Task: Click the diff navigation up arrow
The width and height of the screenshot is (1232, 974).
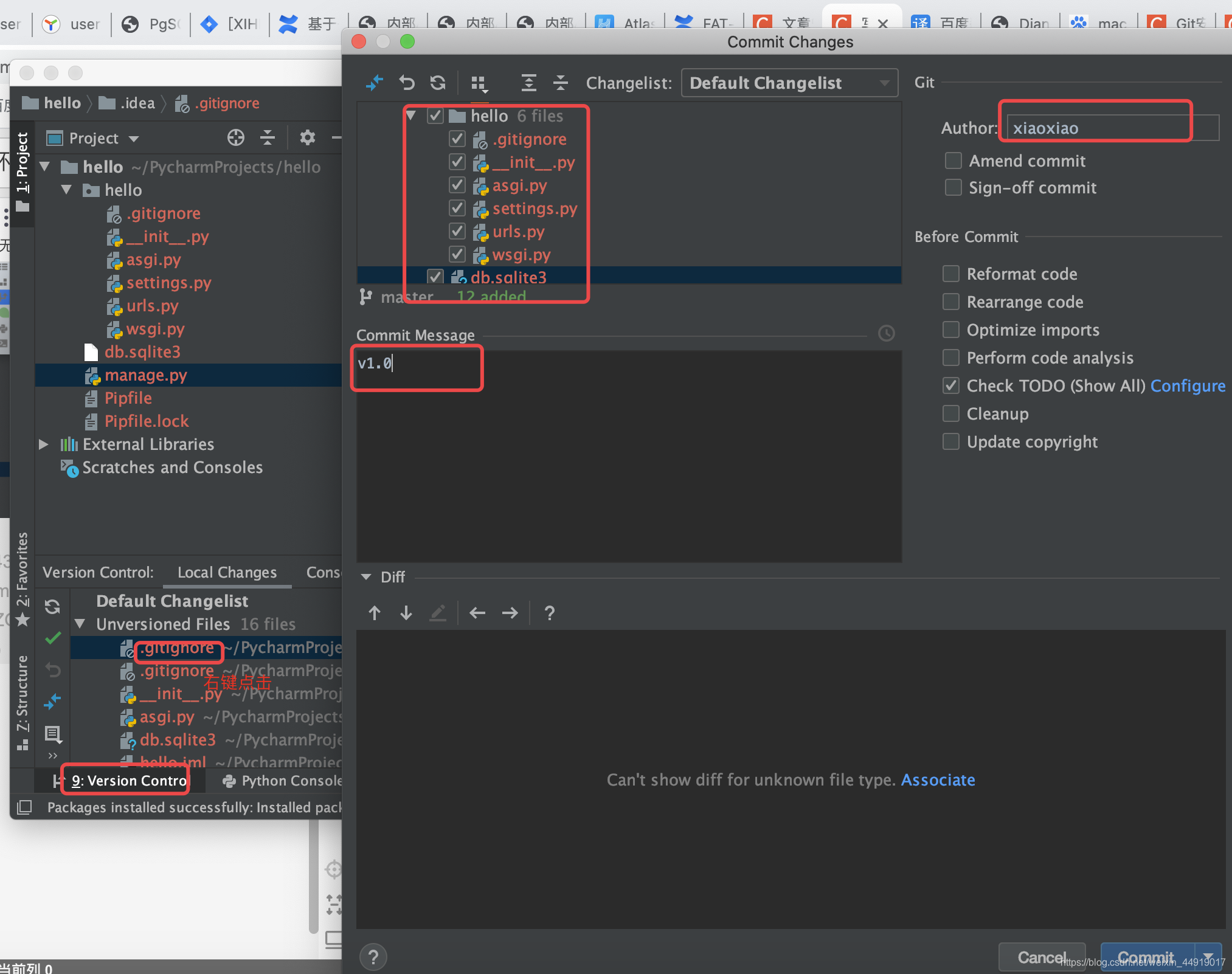Action: point(375,613)
